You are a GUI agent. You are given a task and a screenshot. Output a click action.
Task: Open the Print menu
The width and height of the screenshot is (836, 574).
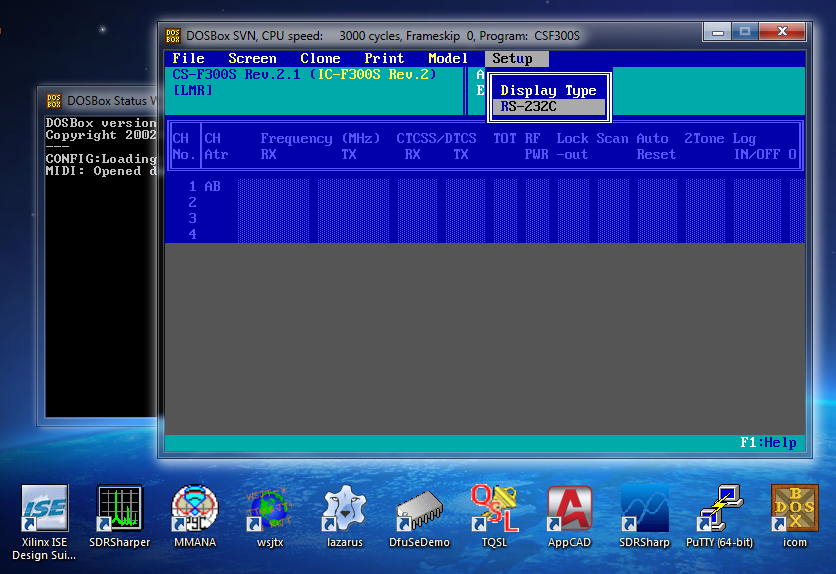click(x=384, y=59)
